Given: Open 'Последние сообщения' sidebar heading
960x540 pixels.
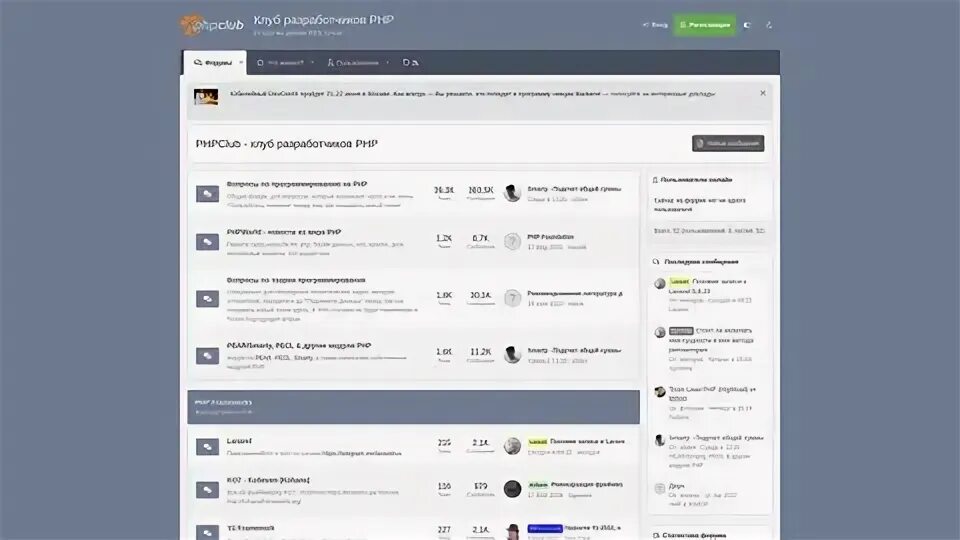Looking at the screenshot, I should coord(701,261).
